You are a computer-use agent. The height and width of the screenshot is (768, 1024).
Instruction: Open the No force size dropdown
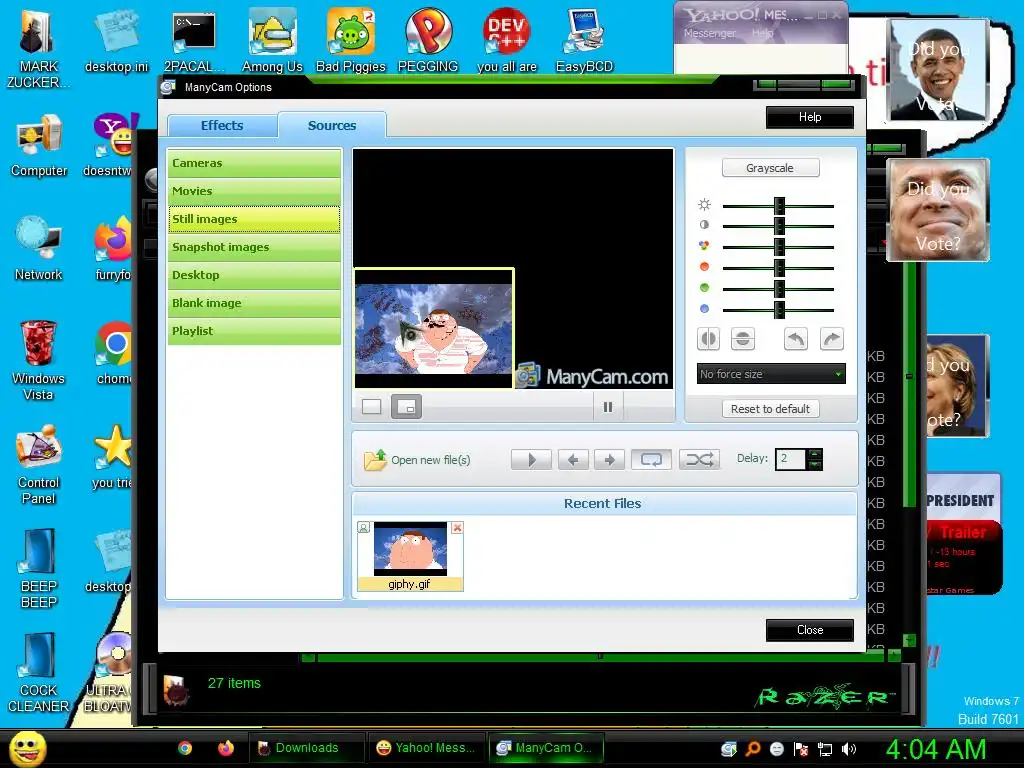[x=771, y=374]
